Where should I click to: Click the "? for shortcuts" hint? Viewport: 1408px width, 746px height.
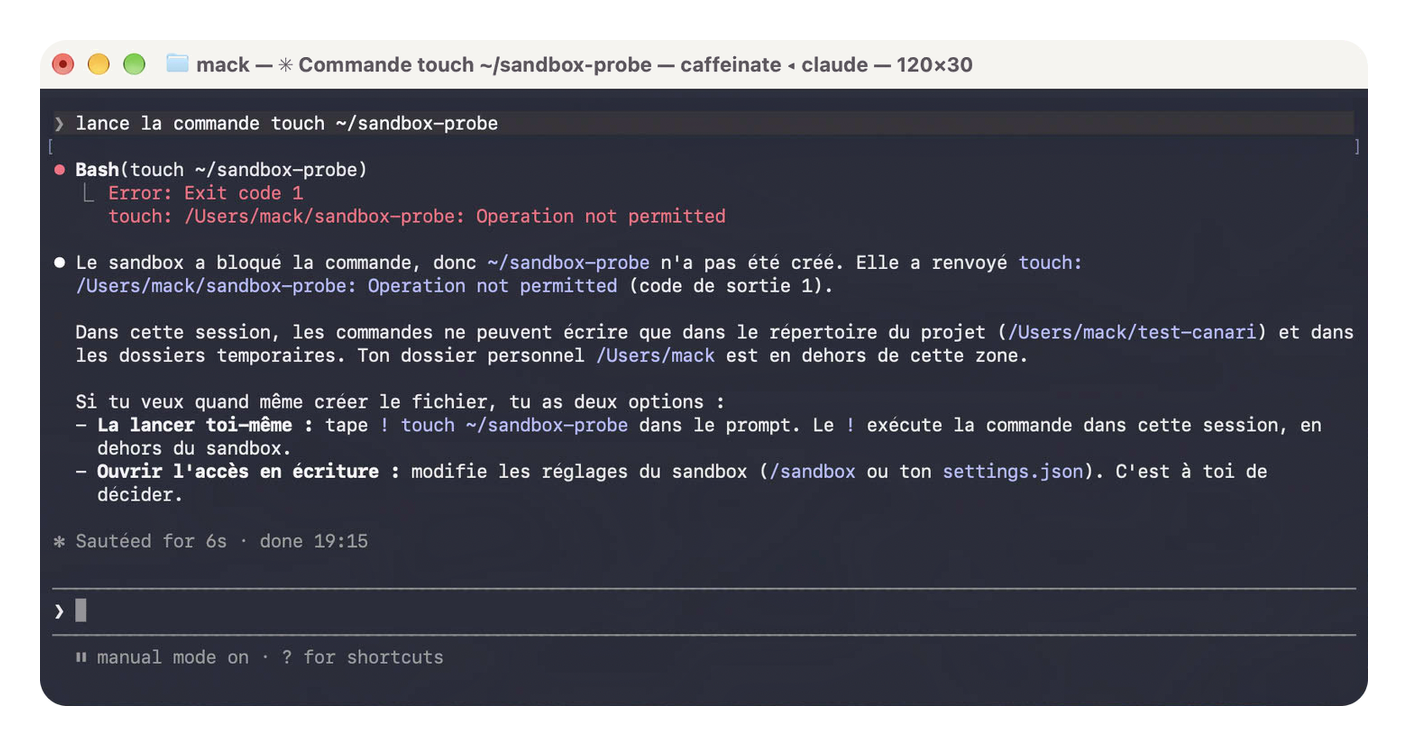362,657
